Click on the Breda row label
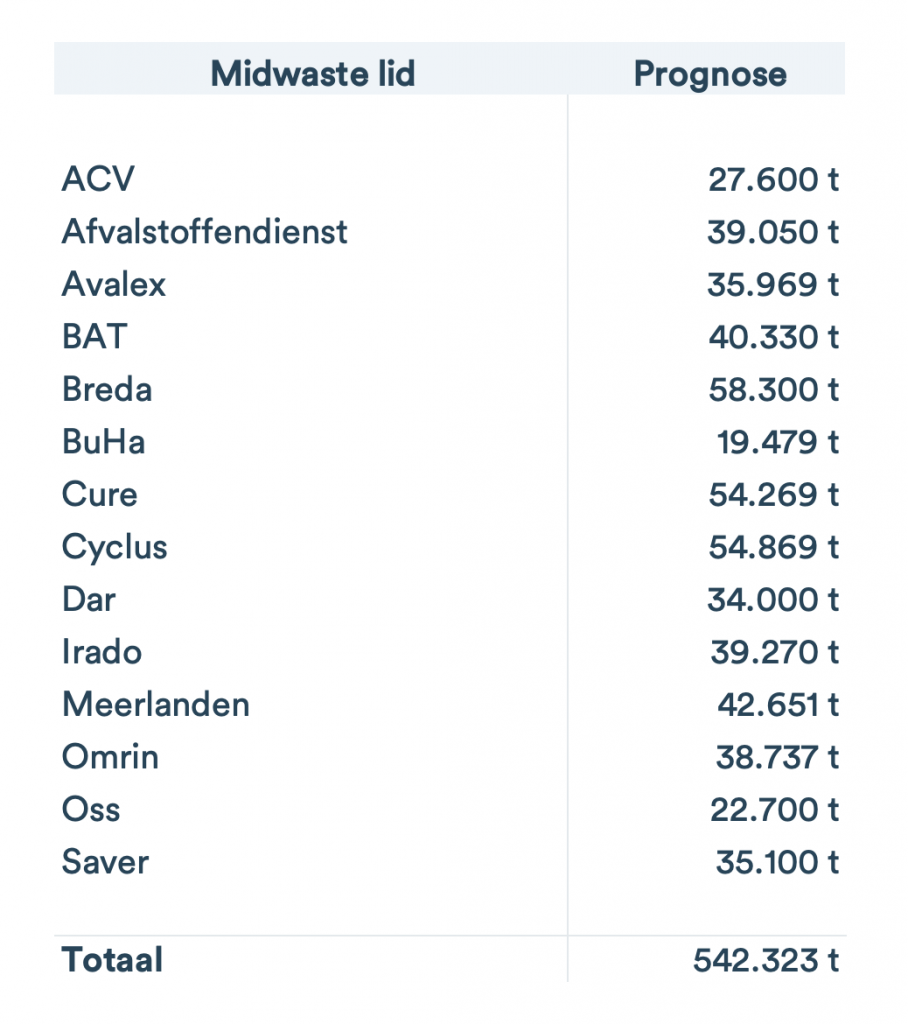 [107, 388]
